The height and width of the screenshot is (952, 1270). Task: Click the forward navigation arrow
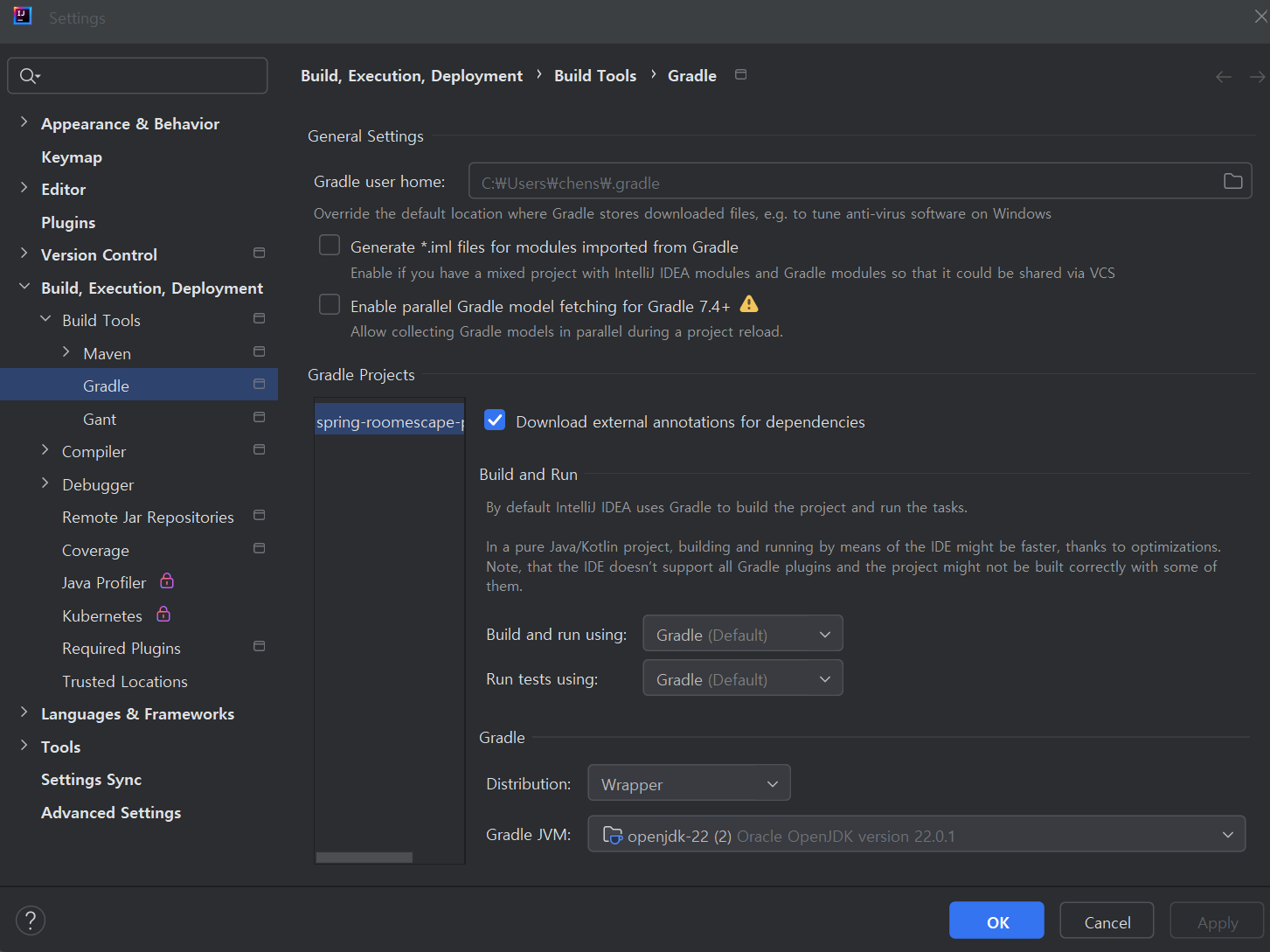pyautogui.click(x=1257, y=77)
